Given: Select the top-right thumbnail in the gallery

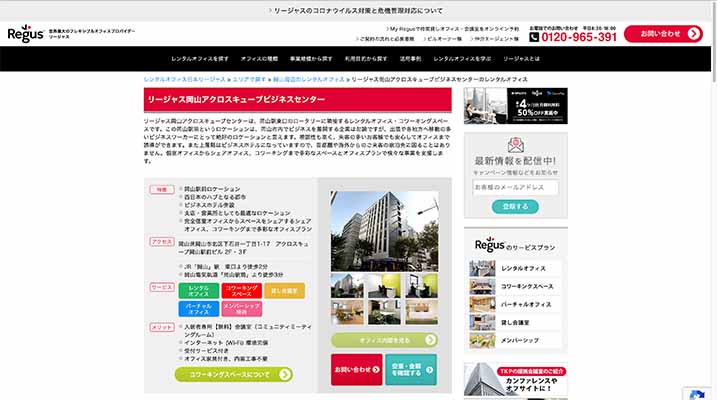Looking at the screenshot, I should point(421,285).
